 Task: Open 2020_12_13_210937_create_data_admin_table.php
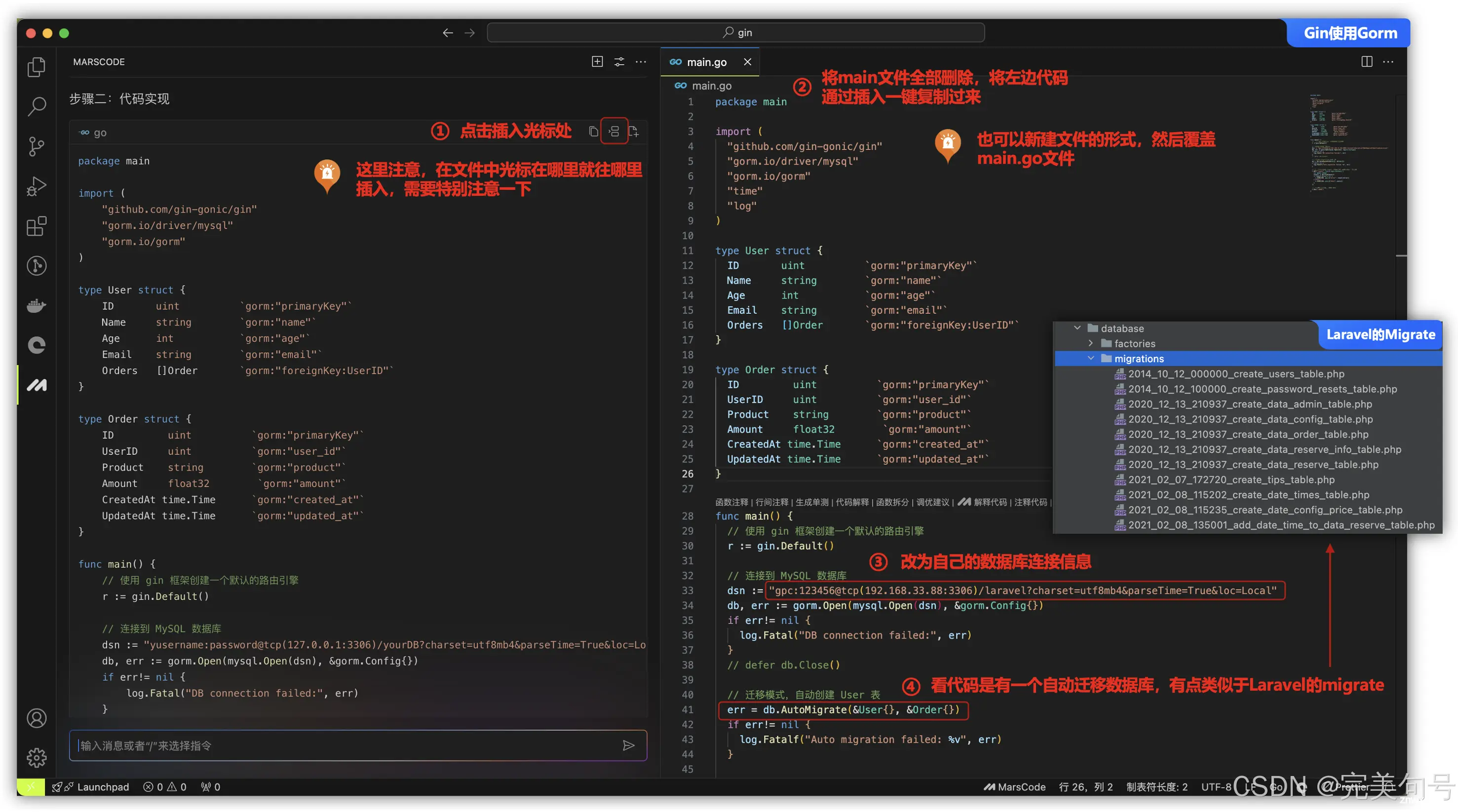[1249, 404]
